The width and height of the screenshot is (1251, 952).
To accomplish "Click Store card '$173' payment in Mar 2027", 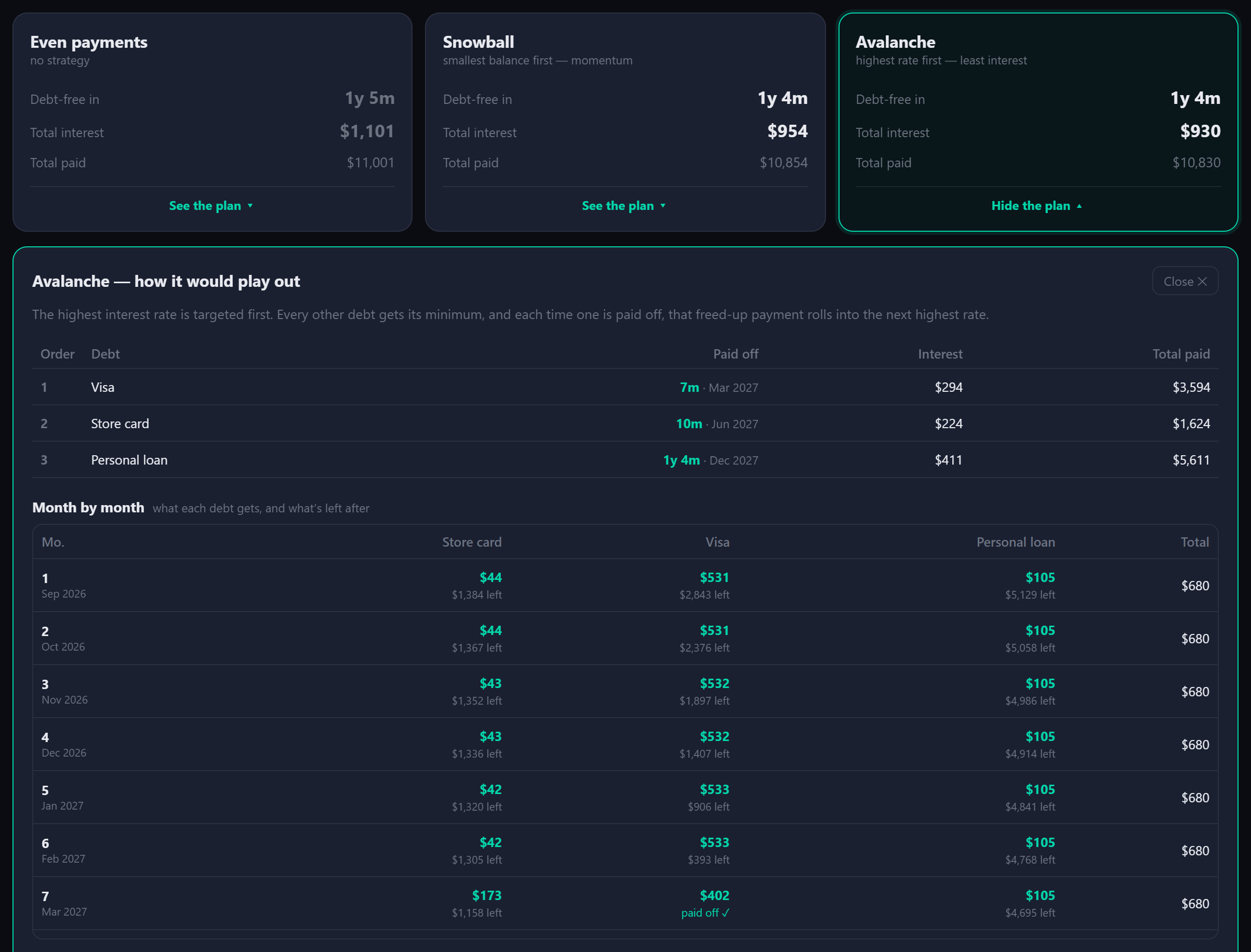I will coord(487,895).
